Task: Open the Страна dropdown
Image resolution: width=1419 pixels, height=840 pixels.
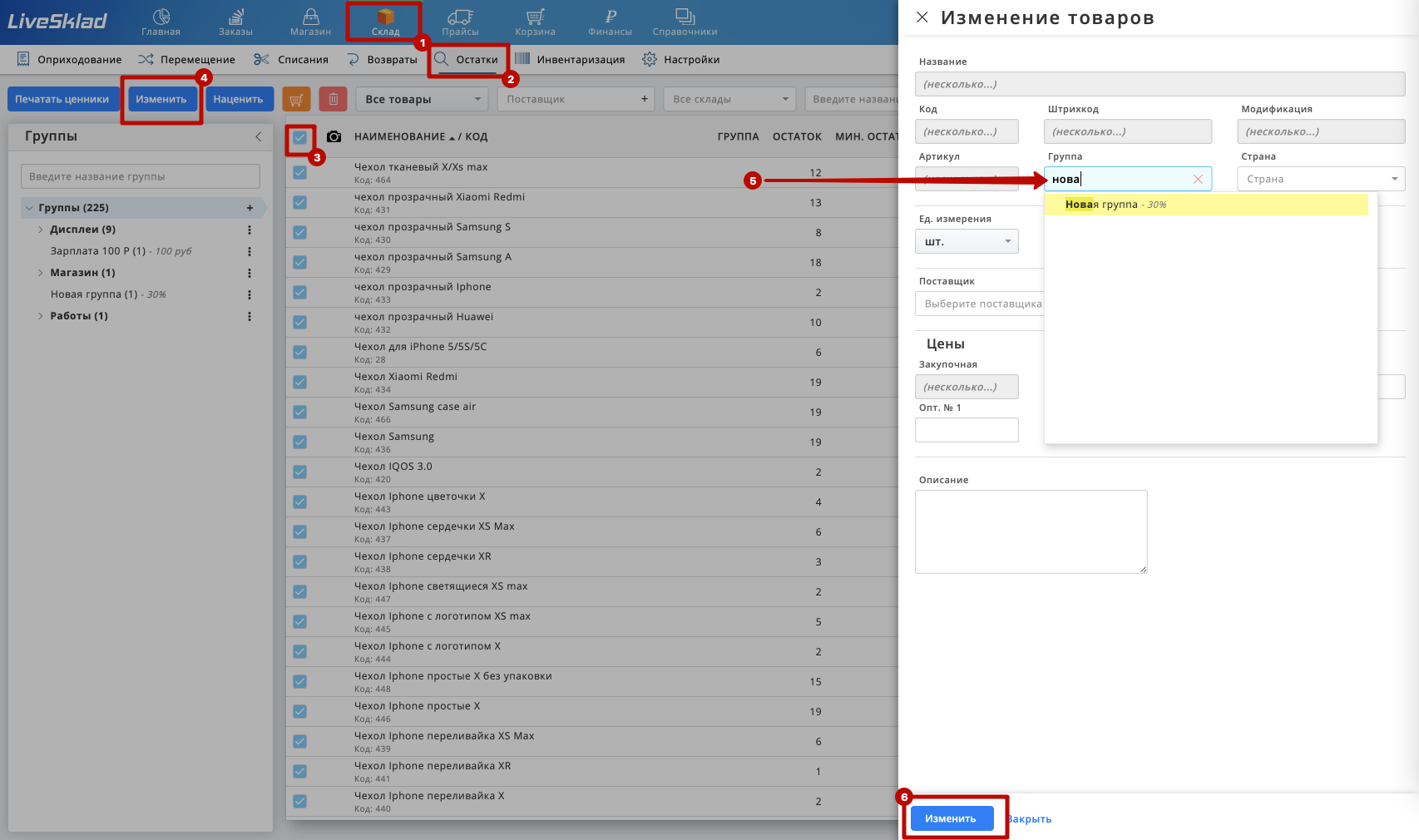Action: [x=1321, y=179]
